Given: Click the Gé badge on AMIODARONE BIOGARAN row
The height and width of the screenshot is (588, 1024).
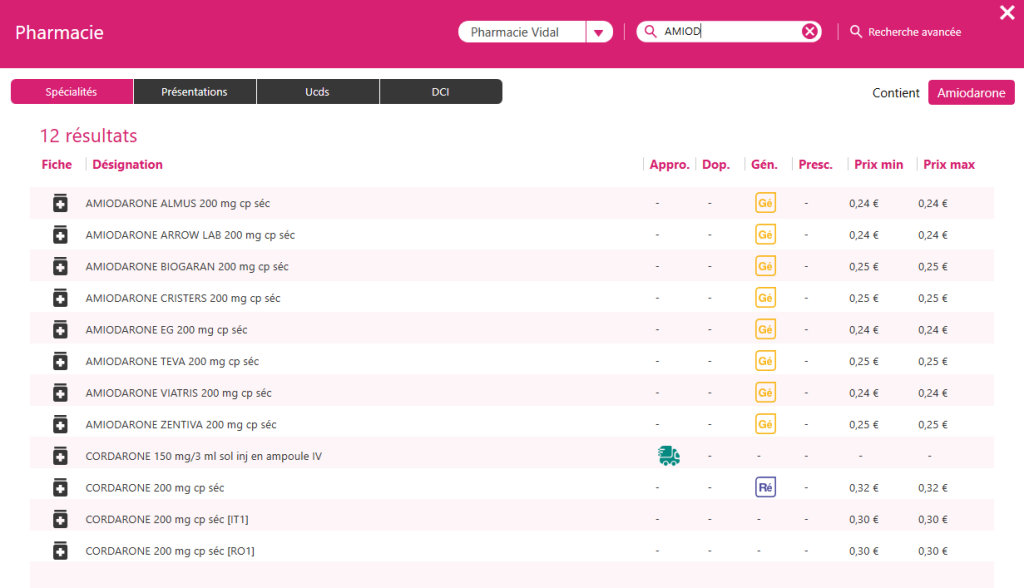Looking at the screenshot, I should pyautogui.click(x=764, y=266).
